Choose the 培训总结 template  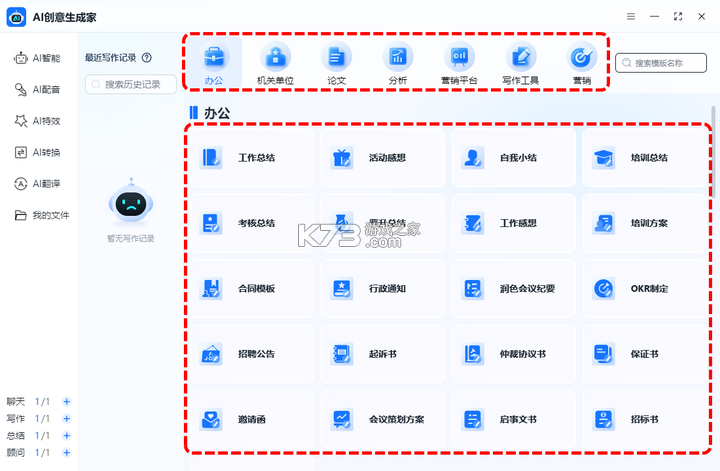coord(644,158)
